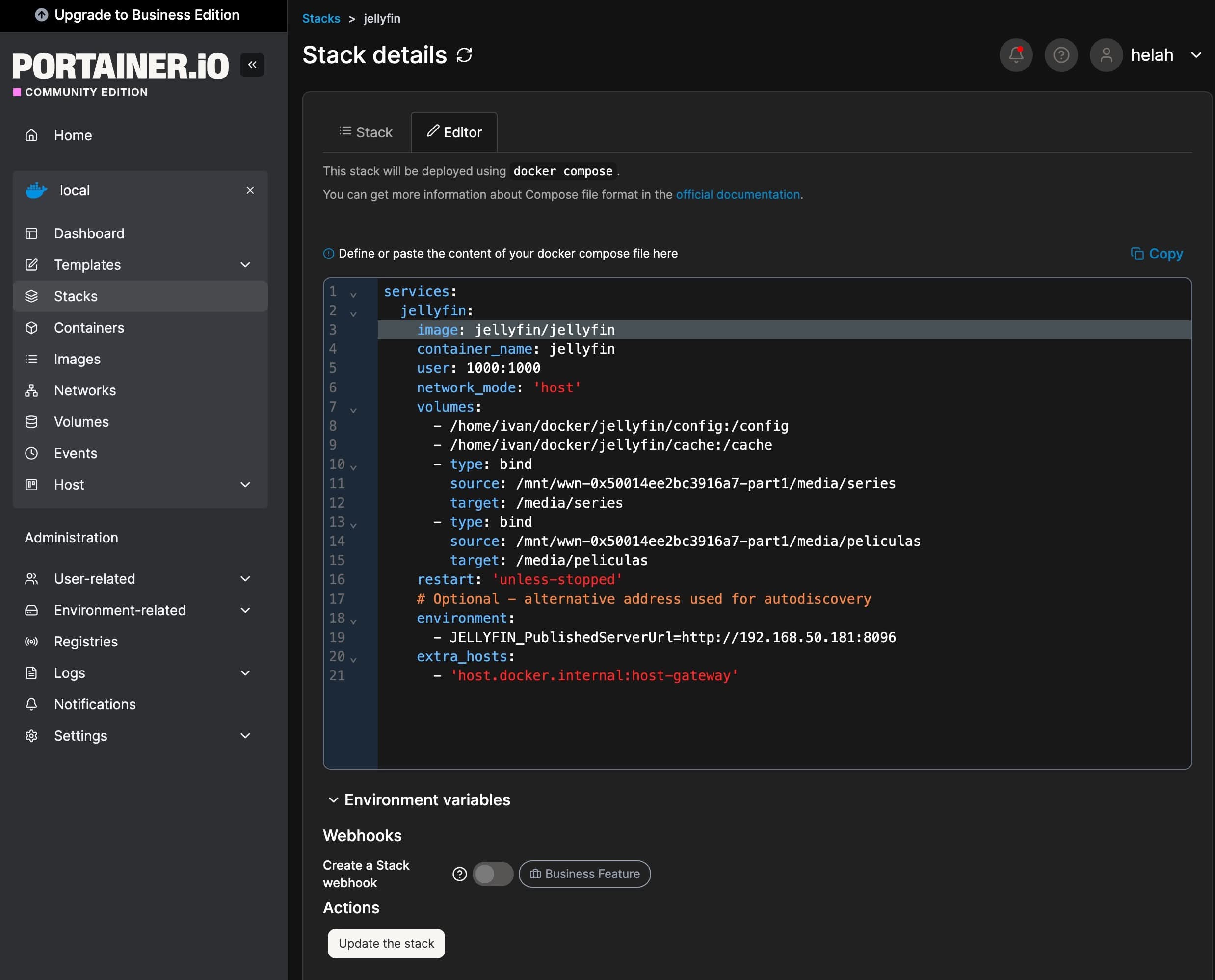This screenshot has height=980, width=1215.
Task: Collapse the sidebar with double-chevron icon
Action: click(252, 65)
